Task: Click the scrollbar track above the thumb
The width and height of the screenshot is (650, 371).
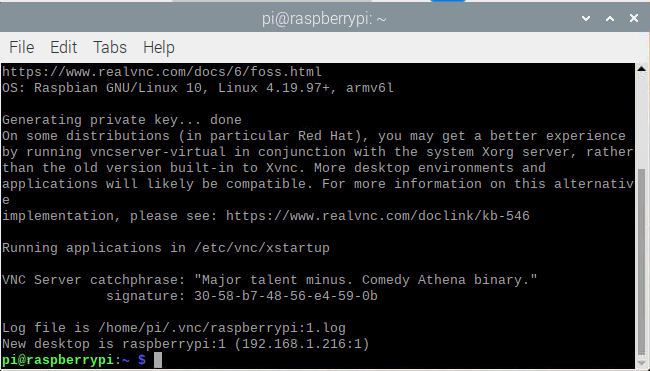Action: pyautogui.click(x=641, y=121)
